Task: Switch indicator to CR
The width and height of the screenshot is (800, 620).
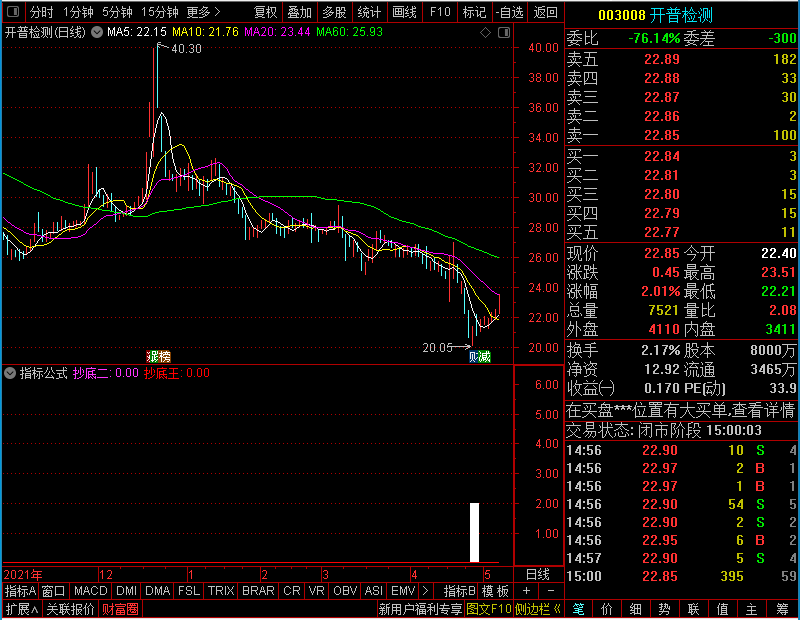Action: pos(292,591)
